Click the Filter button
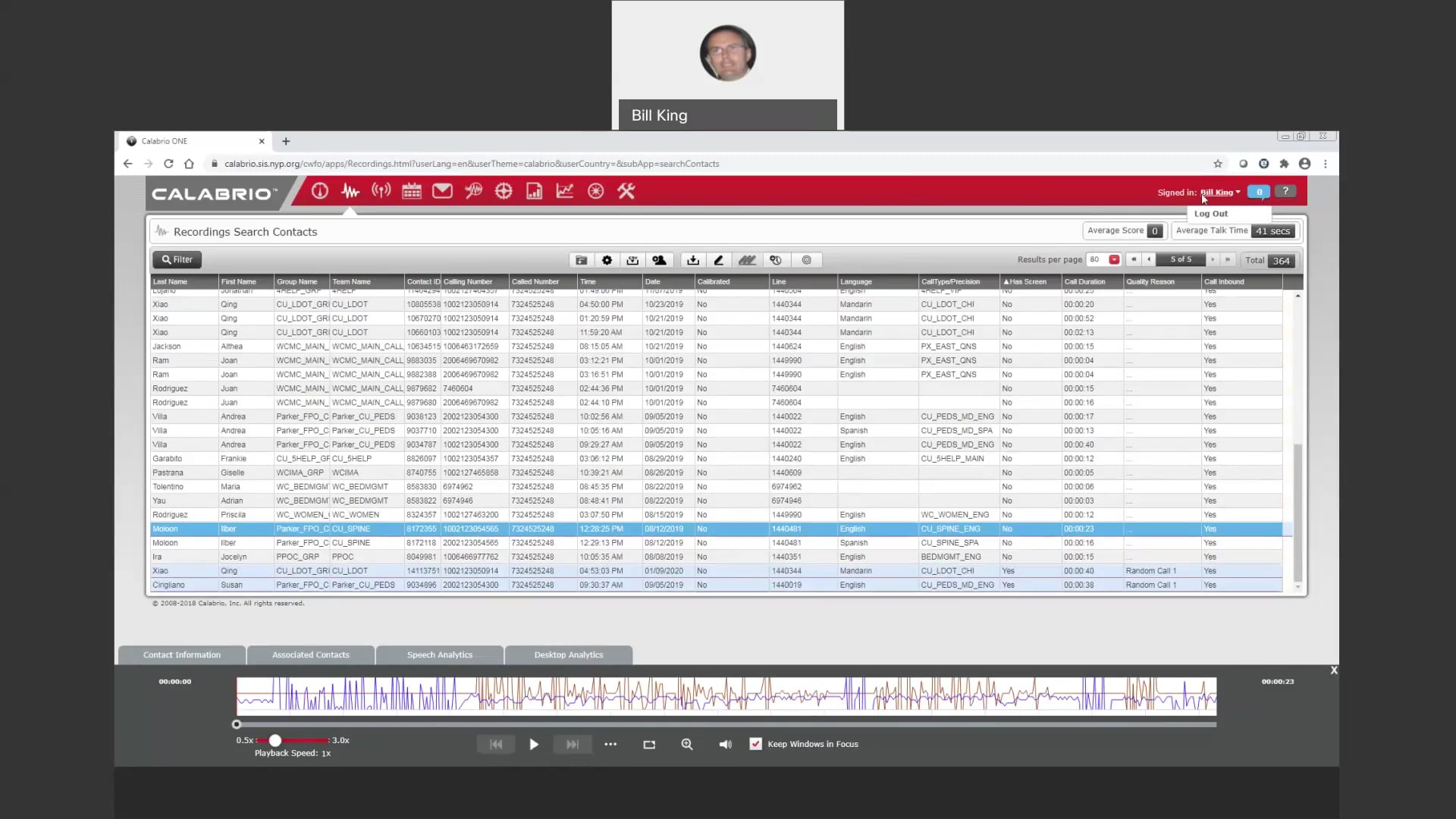 tap(177, 259)
